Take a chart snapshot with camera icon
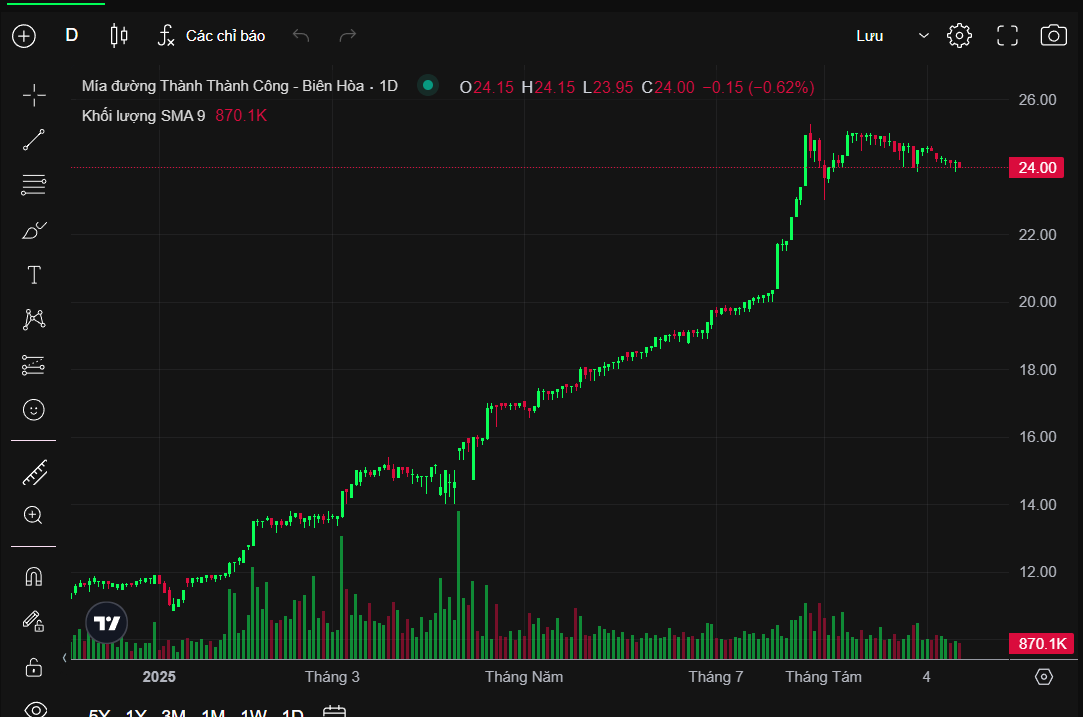This screenshot has height=717, width=1083. tap(1053, 35)
